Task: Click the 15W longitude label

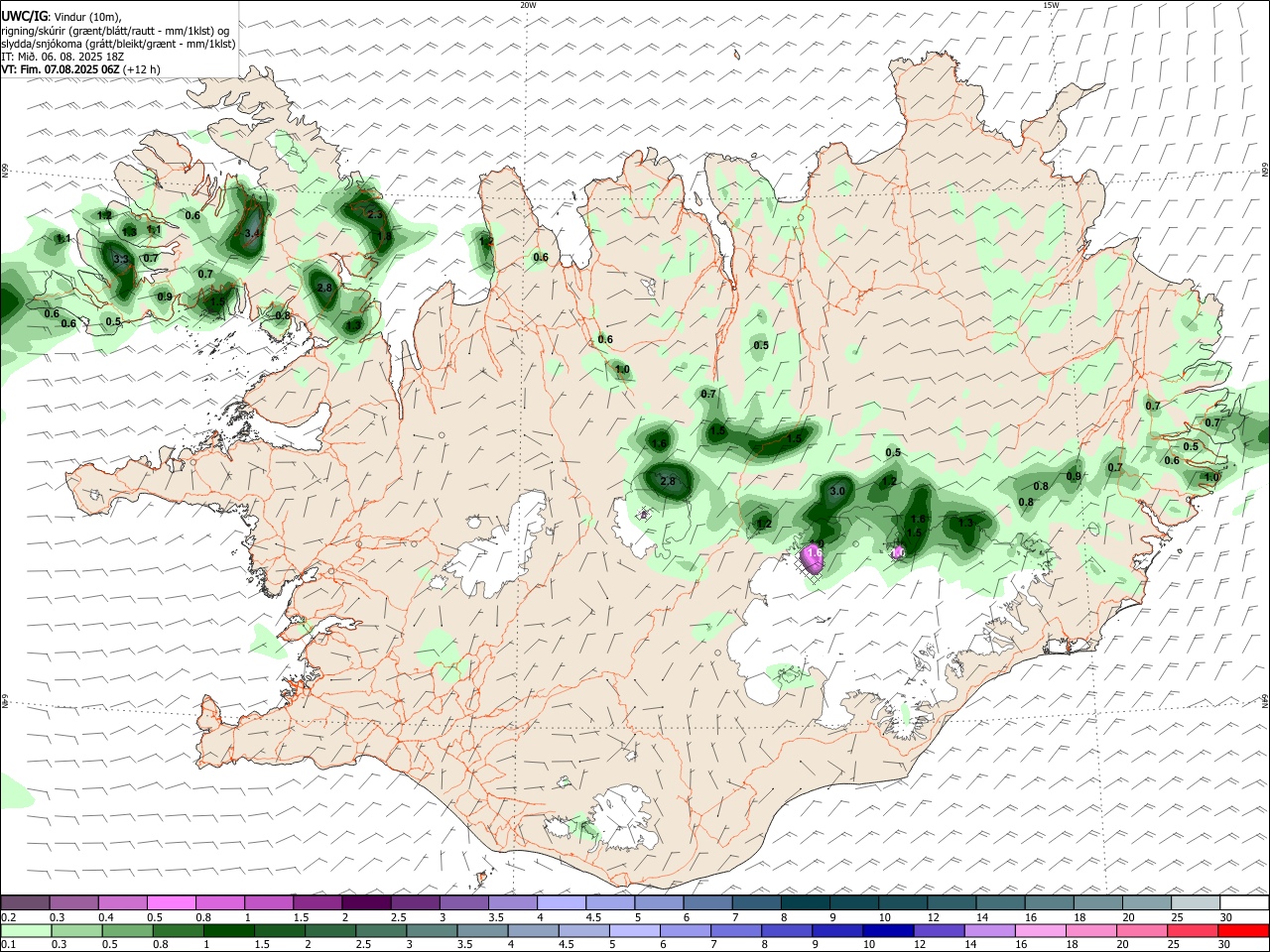Action: [x=1051, y=5]
